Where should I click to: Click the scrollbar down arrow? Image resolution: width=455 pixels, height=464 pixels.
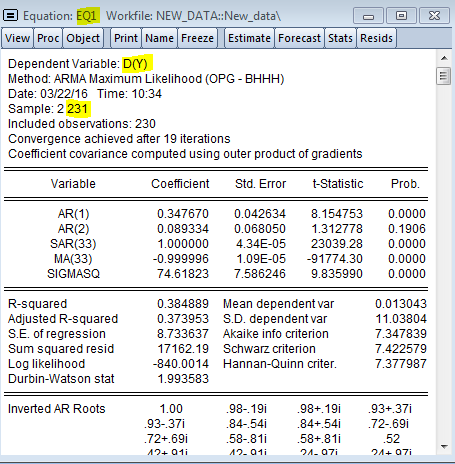(444, 447)
